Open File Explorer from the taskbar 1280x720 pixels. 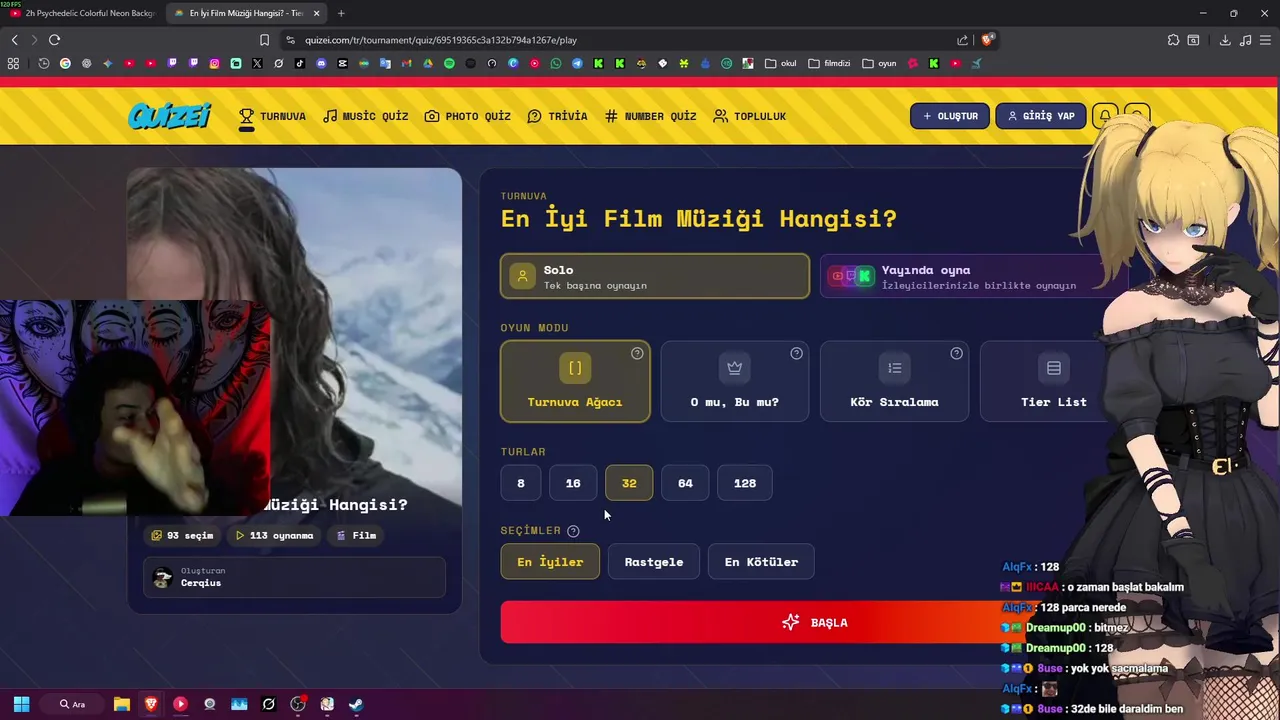[x=122, y=704]
